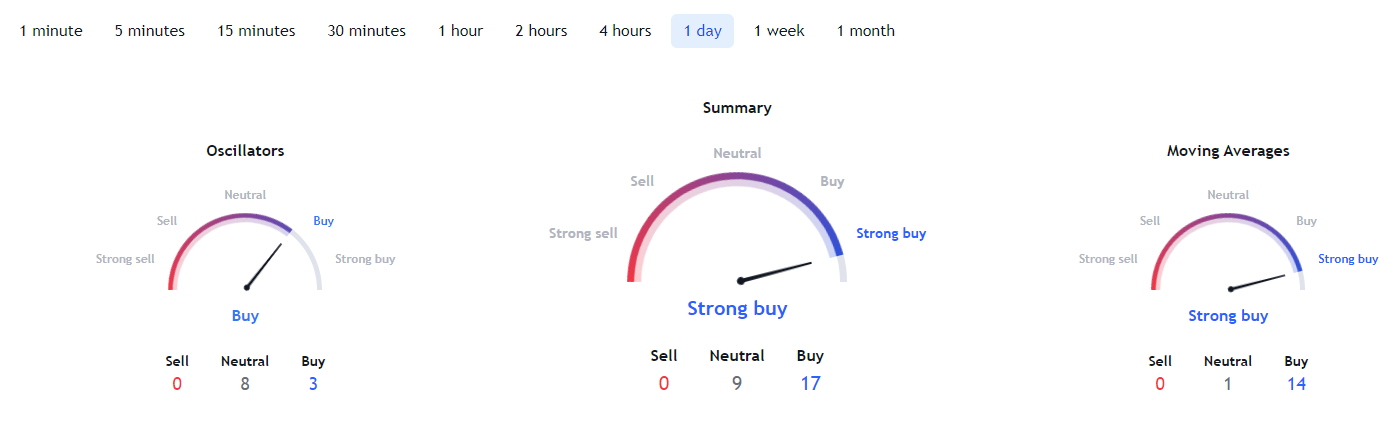Select the 1 month interval tab

pos(865,31)
